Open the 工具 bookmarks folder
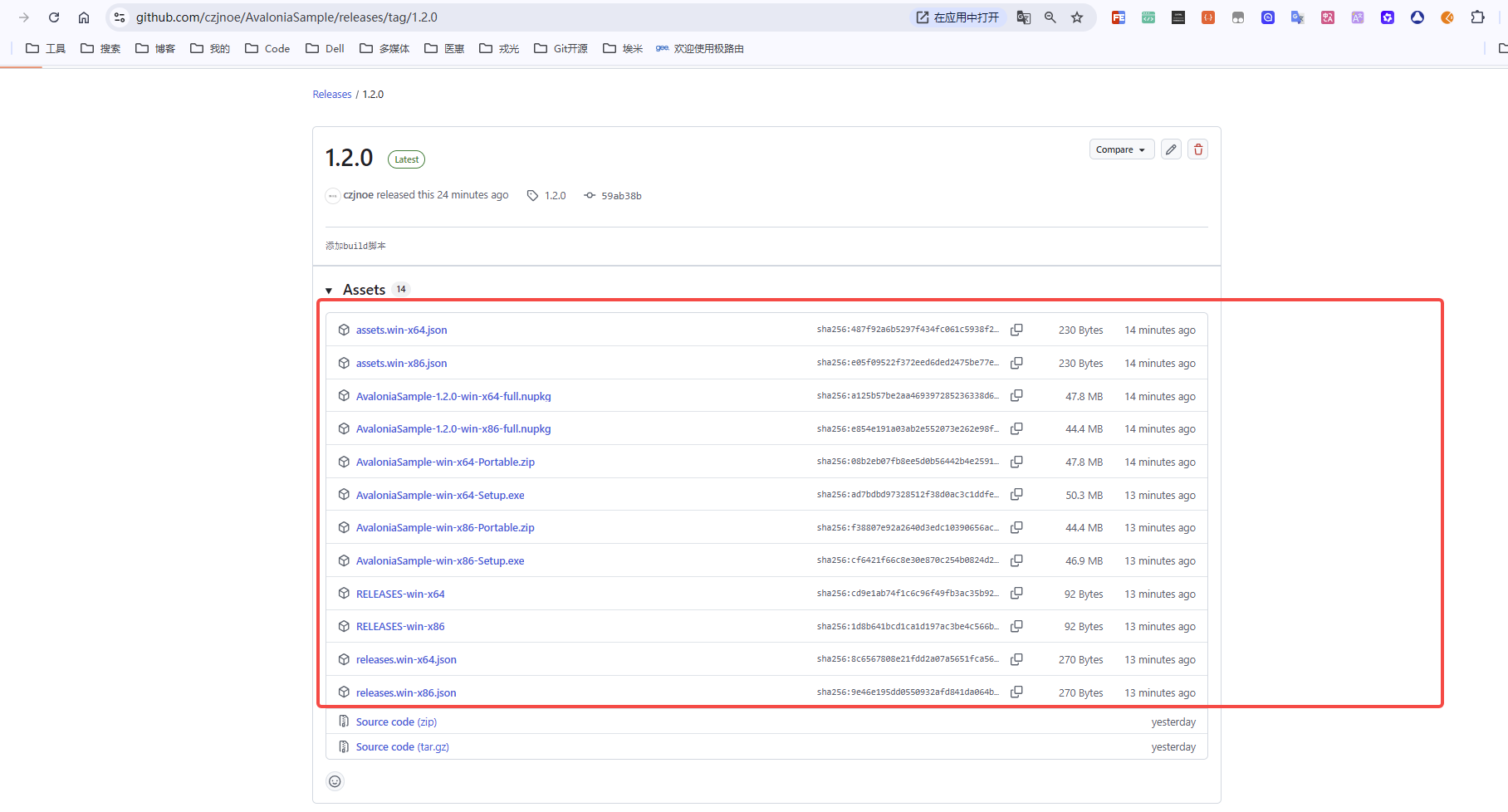This screenshot has height=812, width=1508. click(46, 49)
